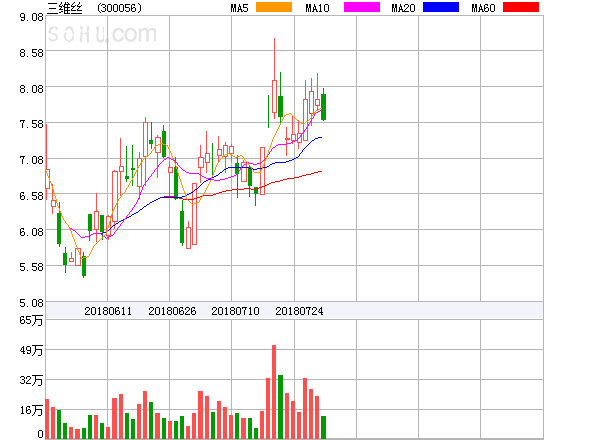Image resolution: width=600 pixels, height=440 pixels.
Task: Click the stock code (300056)
Action: (119, 8)
